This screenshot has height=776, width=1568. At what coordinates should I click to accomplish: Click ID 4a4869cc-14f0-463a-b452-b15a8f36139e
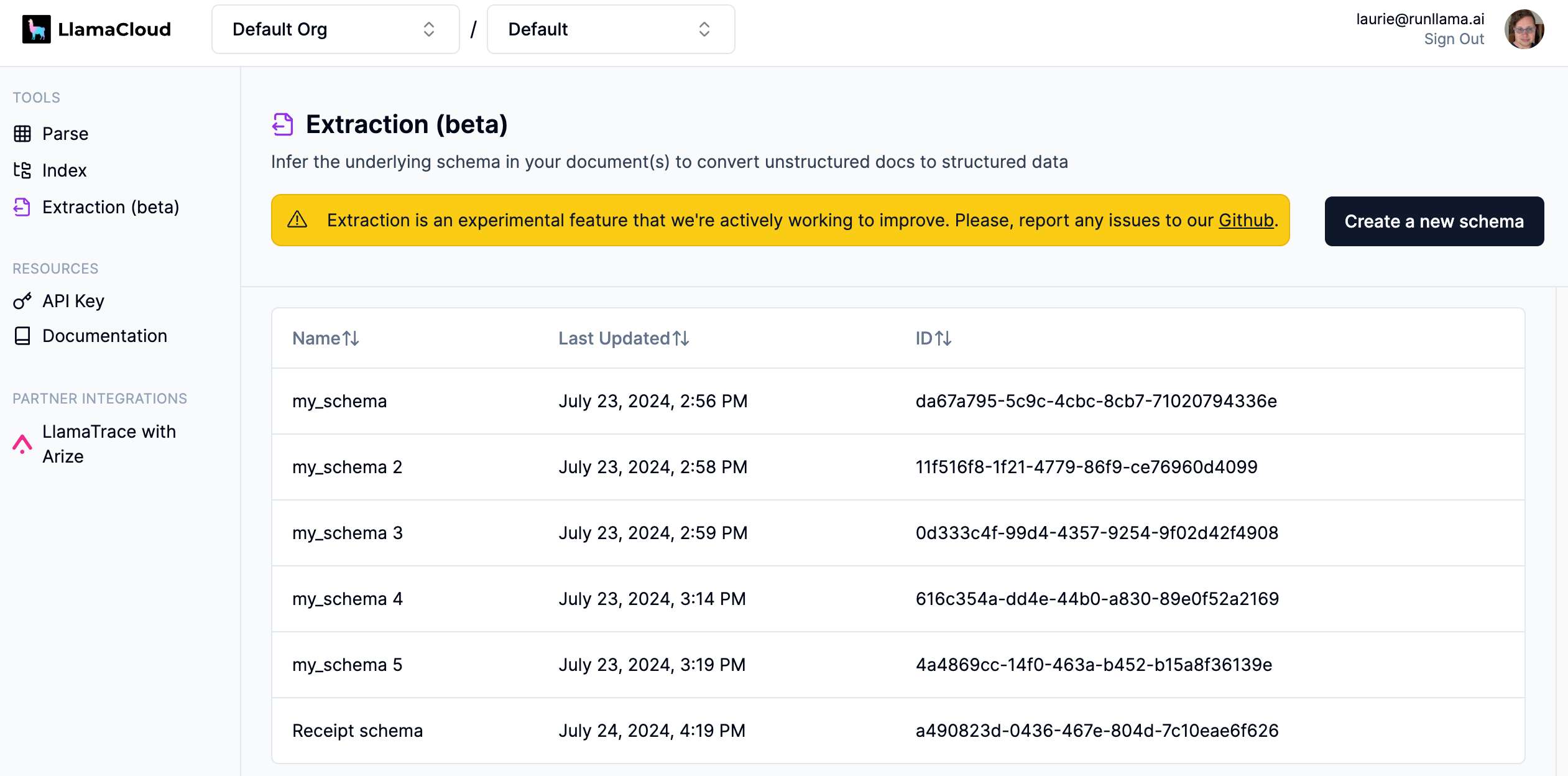[x=1094, y=665]
